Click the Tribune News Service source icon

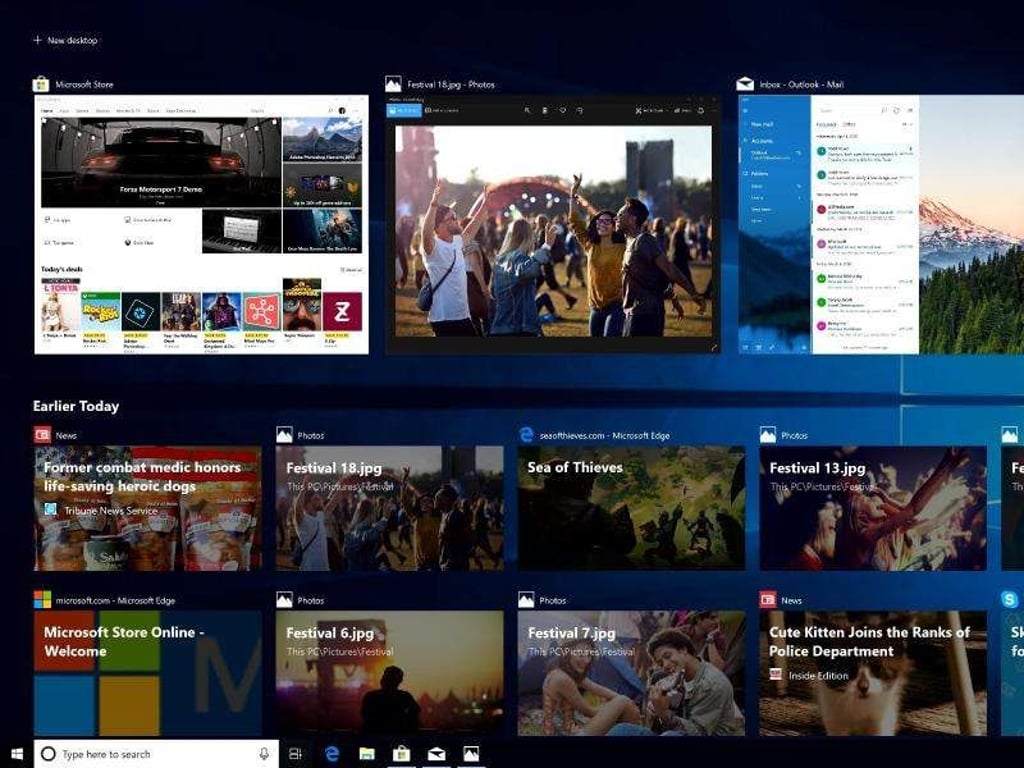click(x=50, y=509)
